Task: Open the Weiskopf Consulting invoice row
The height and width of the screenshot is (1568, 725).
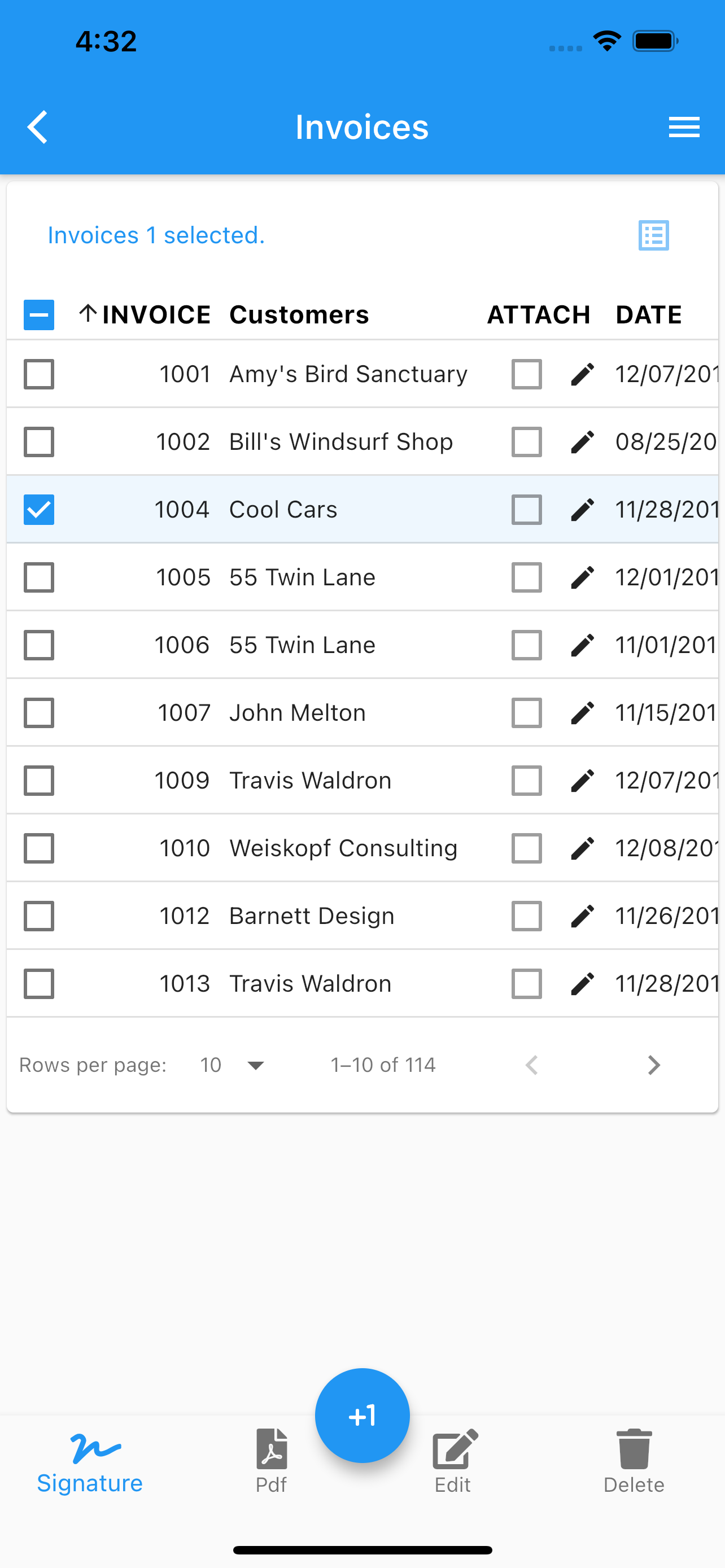Action: pos(362,848)
